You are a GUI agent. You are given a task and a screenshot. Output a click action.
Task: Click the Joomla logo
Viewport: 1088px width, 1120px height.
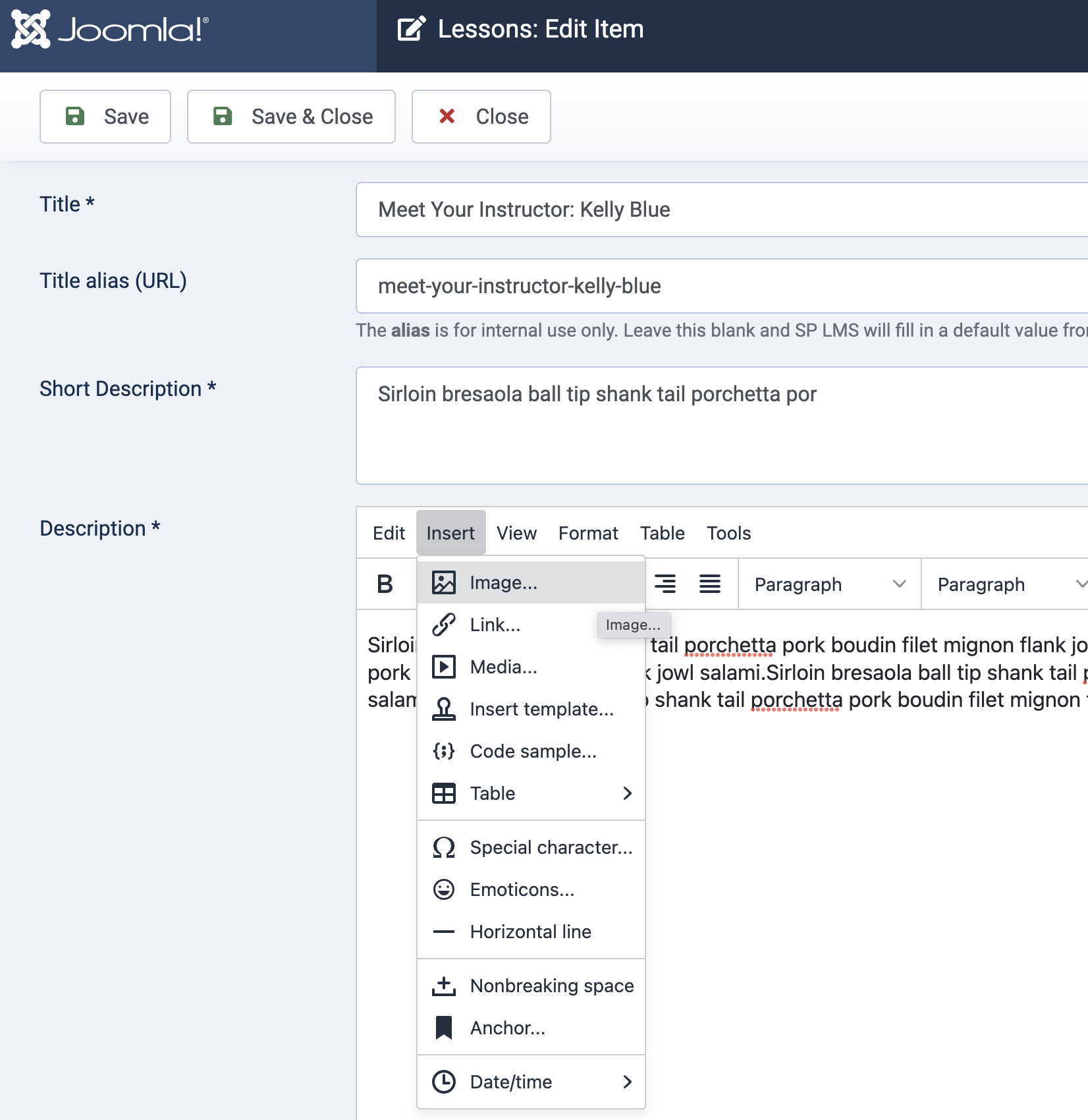110,30
